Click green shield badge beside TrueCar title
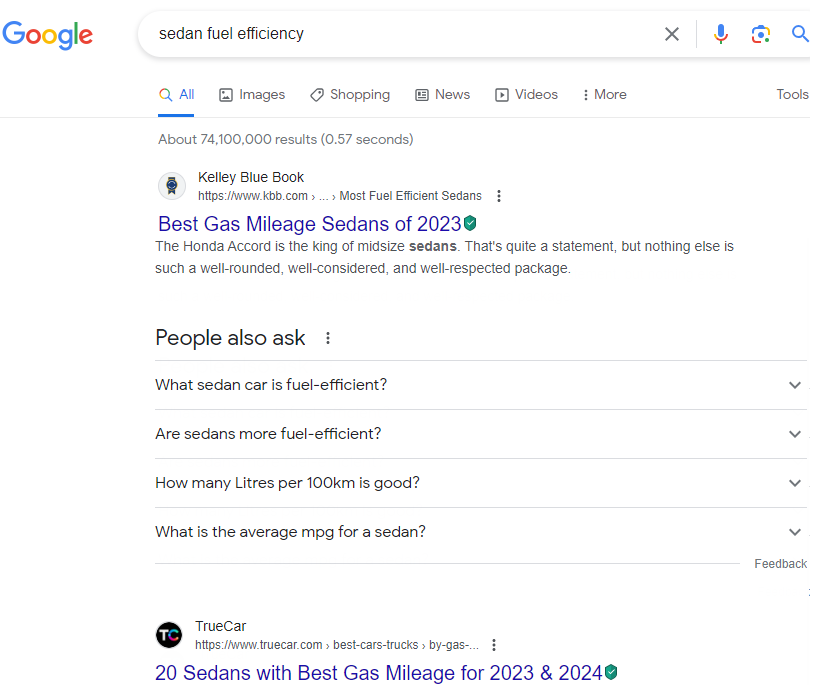 [x=611, y=672]
